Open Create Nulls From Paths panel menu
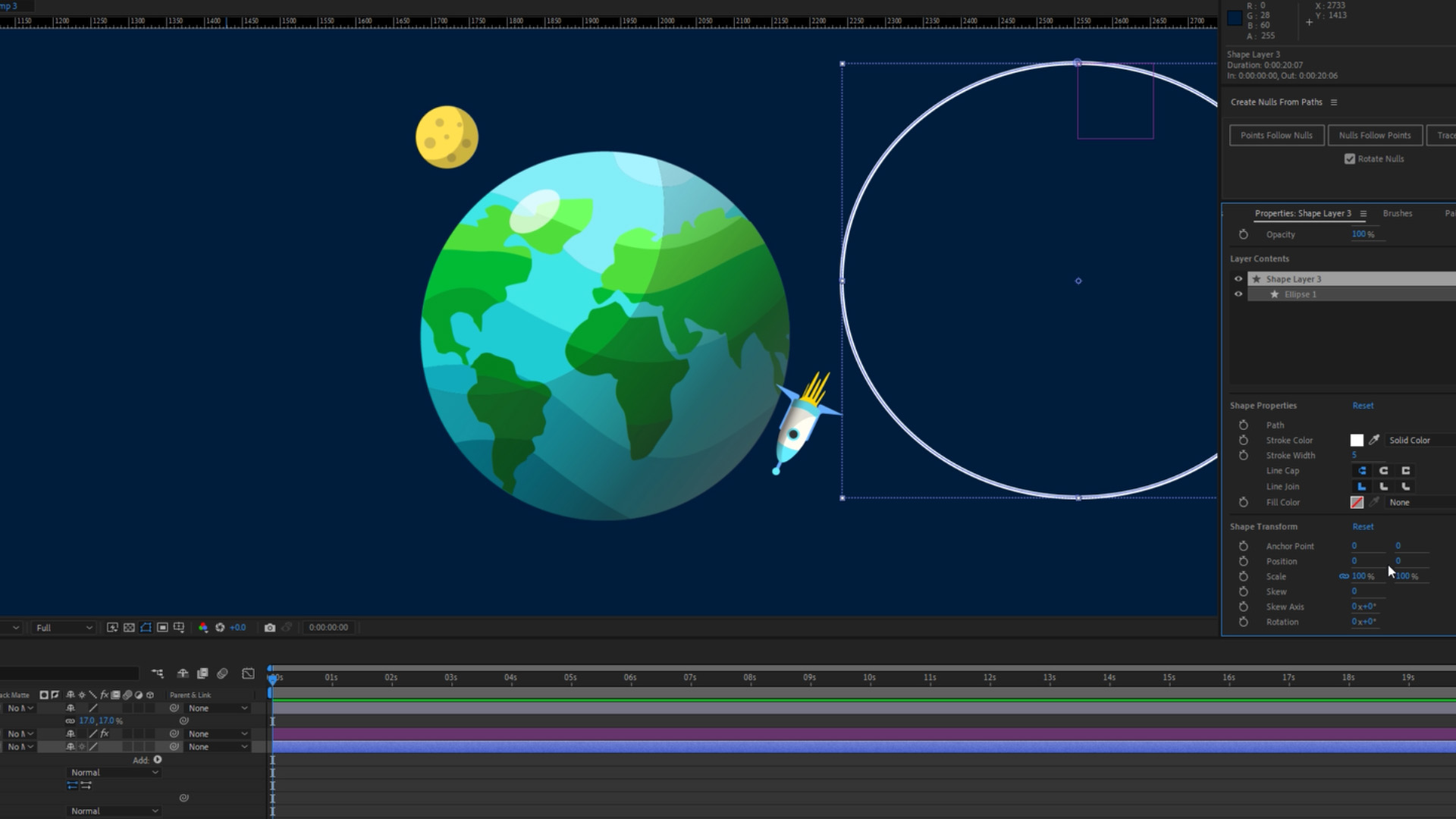Image resolution: width=1456 pixels, height=819 pixels. 1334,102
